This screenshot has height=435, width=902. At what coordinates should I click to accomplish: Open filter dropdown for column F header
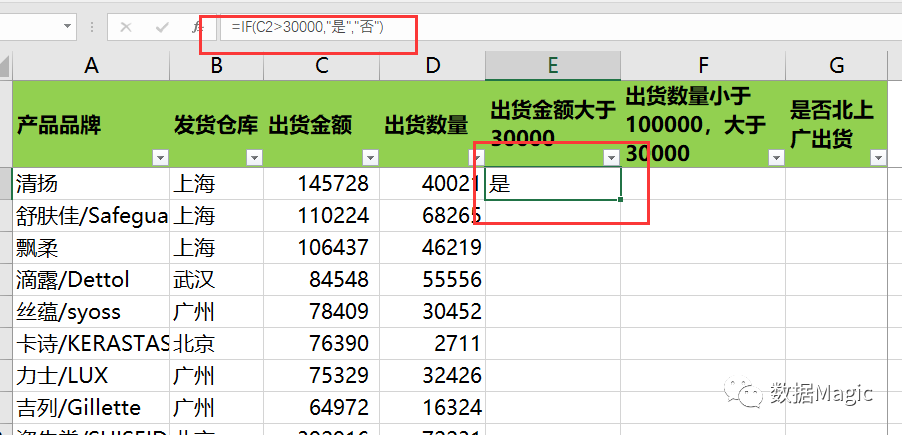click(776, 157)
